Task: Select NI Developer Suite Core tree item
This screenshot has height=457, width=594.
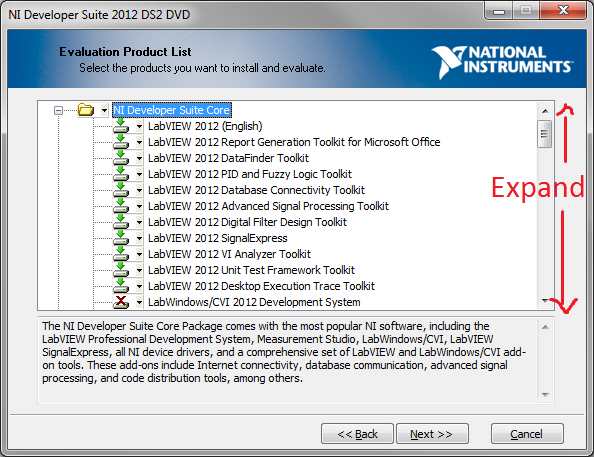Action: pos(172,110)
